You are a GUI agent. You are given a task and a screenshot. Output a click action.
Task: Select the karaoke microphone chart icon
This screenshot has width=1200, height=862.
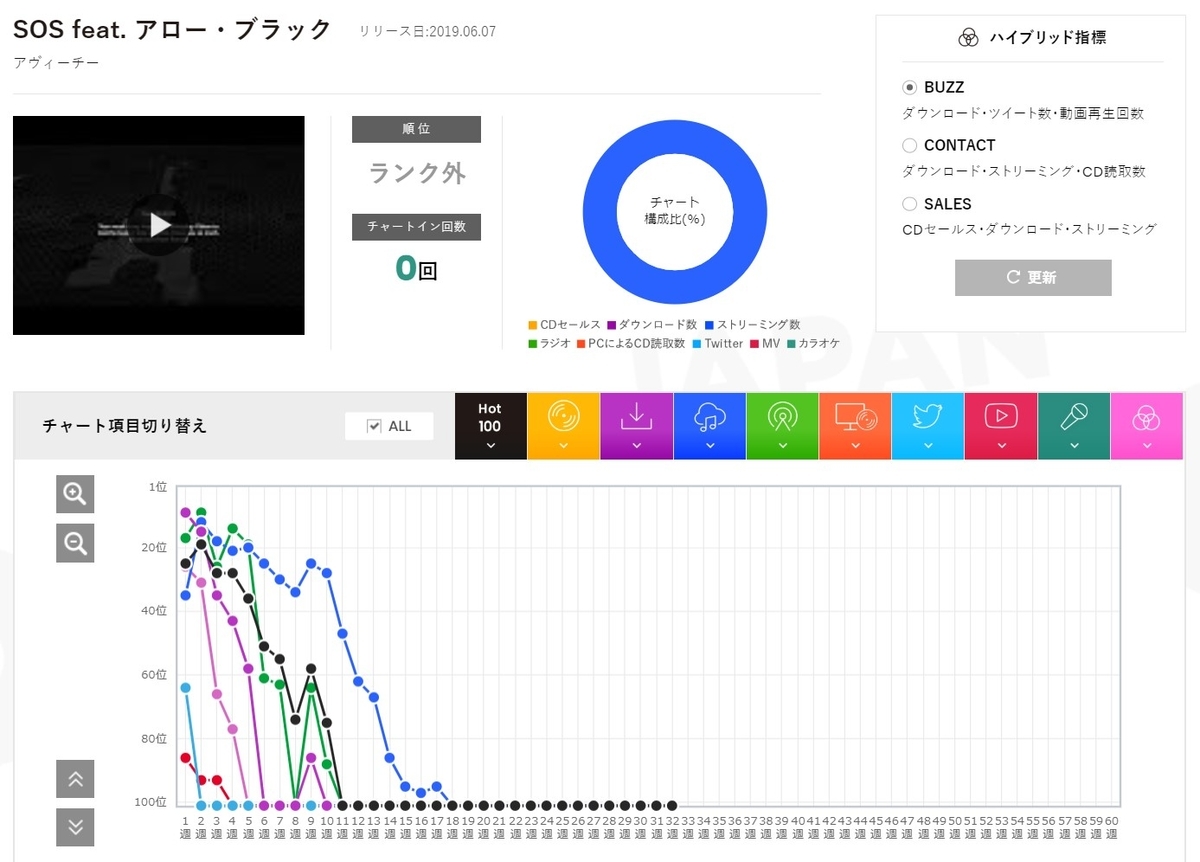pyautogui.click(x=1074, y=418)
